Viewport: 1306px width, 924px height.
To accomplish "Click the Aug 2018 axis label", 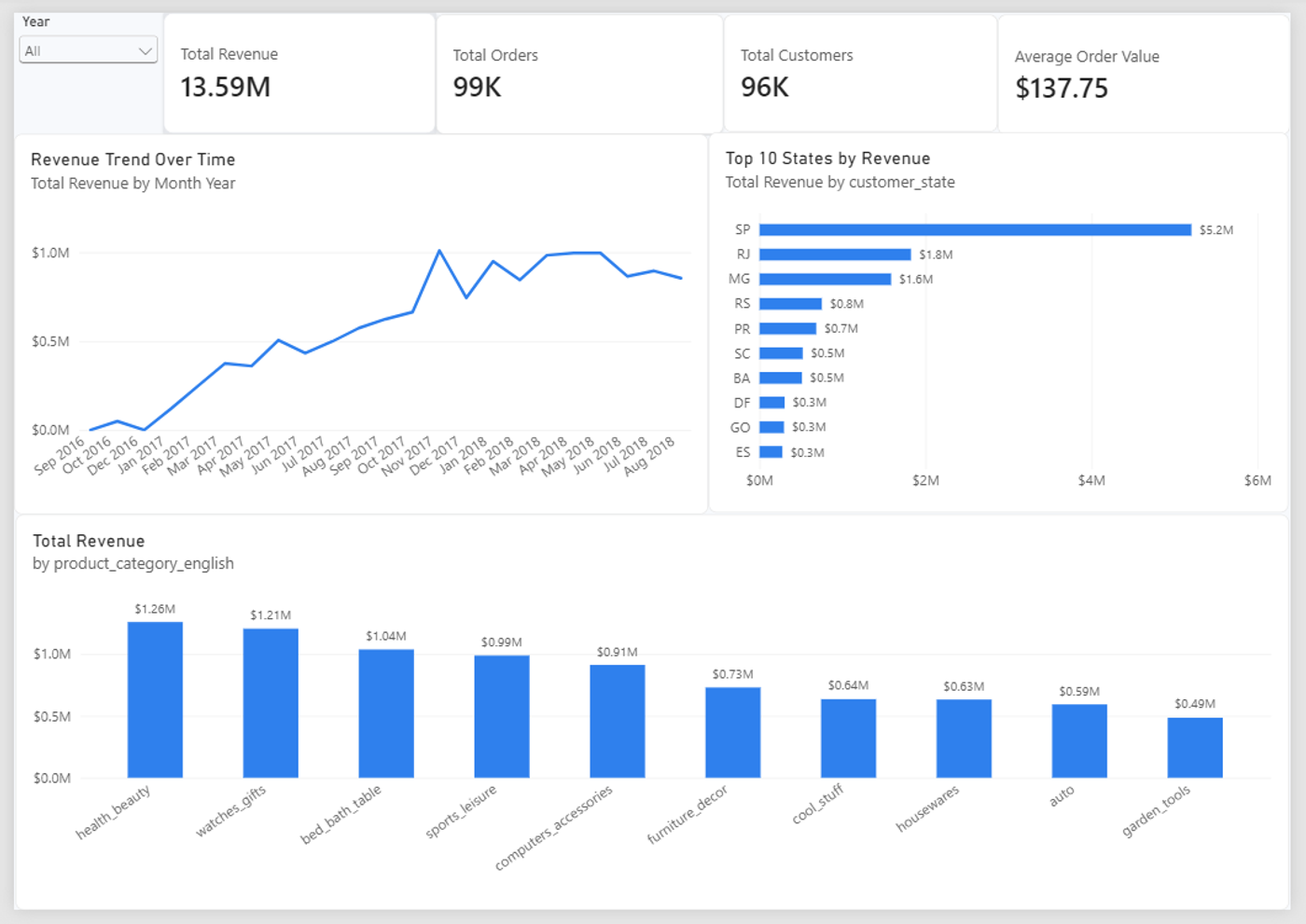I will click(x=649, y=456).
